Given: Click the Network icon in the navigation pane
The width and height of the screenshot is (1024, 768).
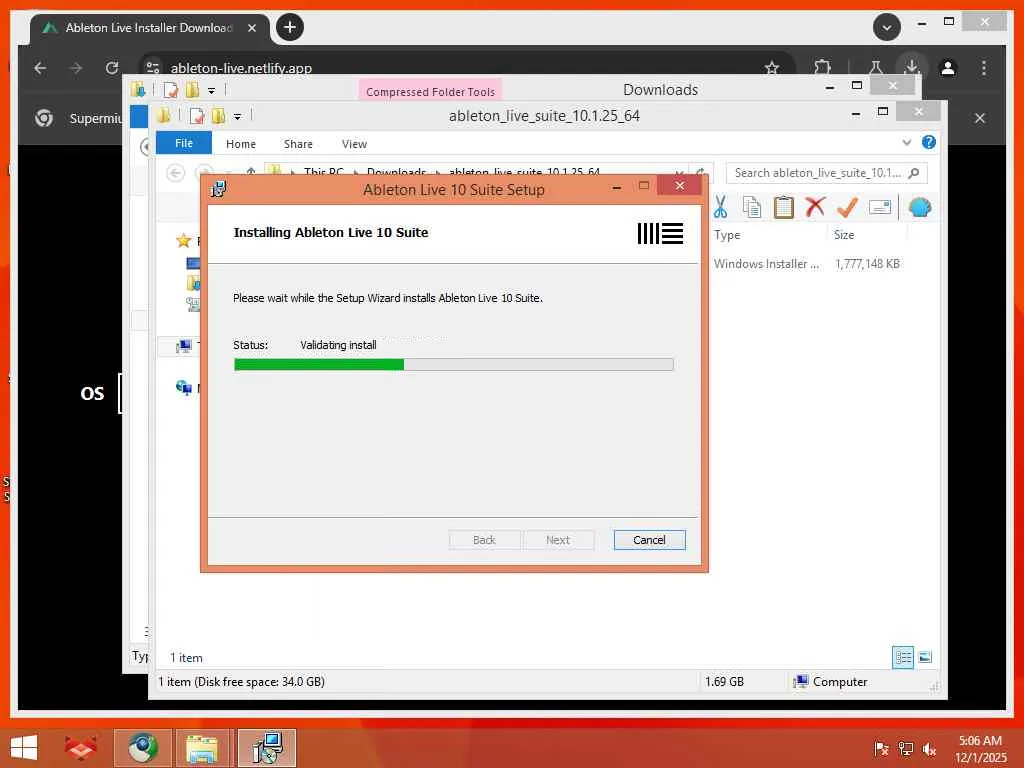Looking at the screenshot, I should [184, 388].
